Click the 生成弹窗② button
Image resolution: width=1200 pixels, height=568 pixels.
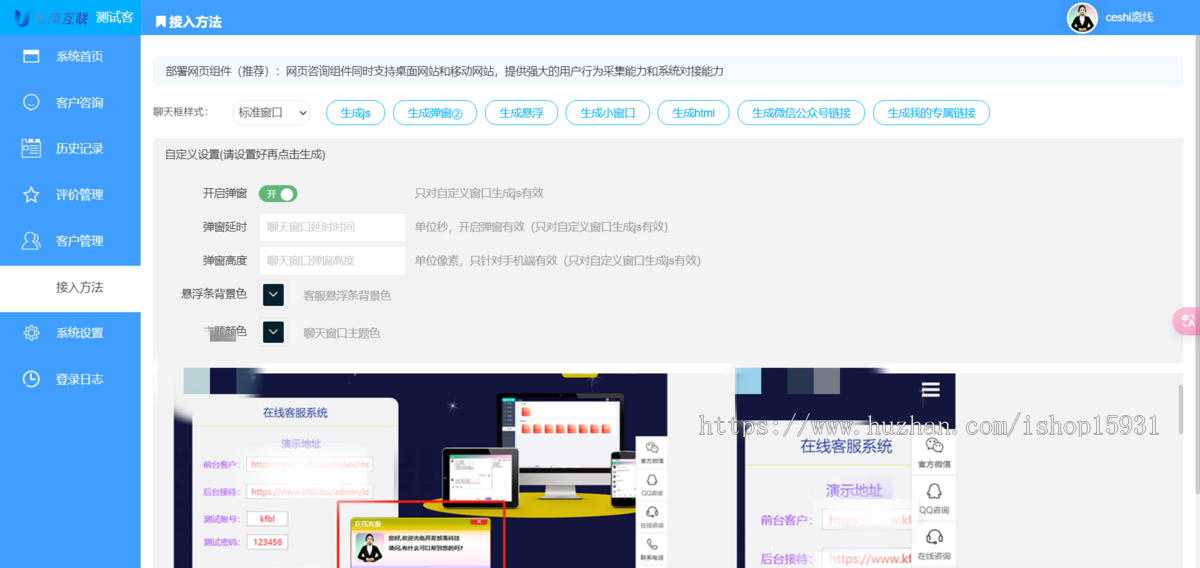tap(435, 113)
